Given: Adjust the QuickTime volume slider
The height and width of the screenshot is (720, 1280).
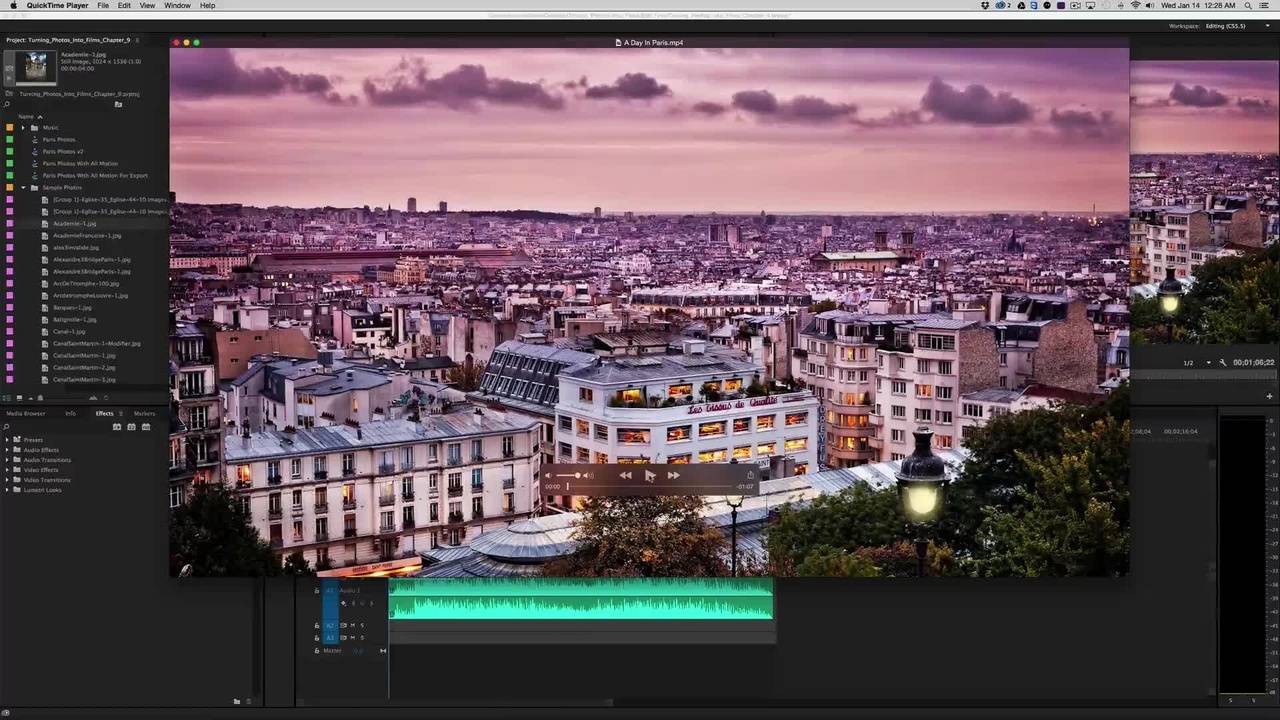Looking at the screenshot, I should click(568, 475).
